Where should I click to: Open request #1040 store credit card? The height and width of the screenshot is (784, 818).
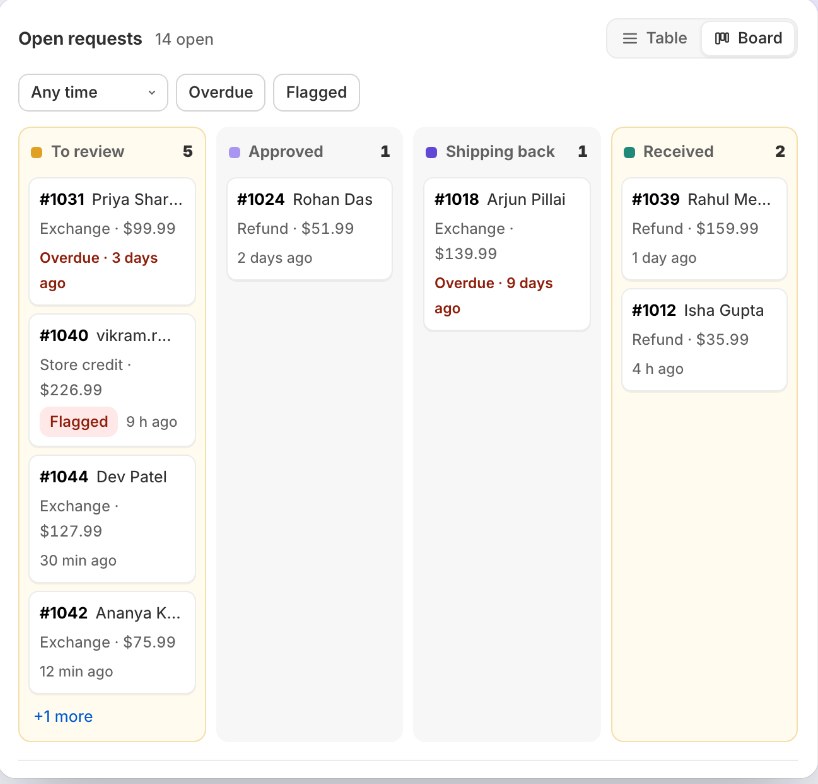coord(112,380)
